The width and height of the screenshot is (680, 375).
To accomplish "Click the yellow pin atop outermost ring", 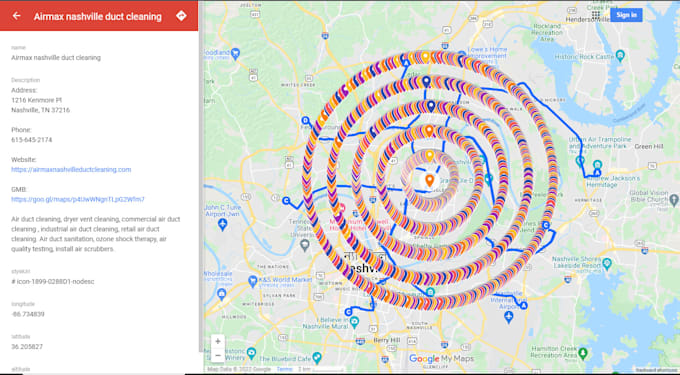I will pos(426,57).
